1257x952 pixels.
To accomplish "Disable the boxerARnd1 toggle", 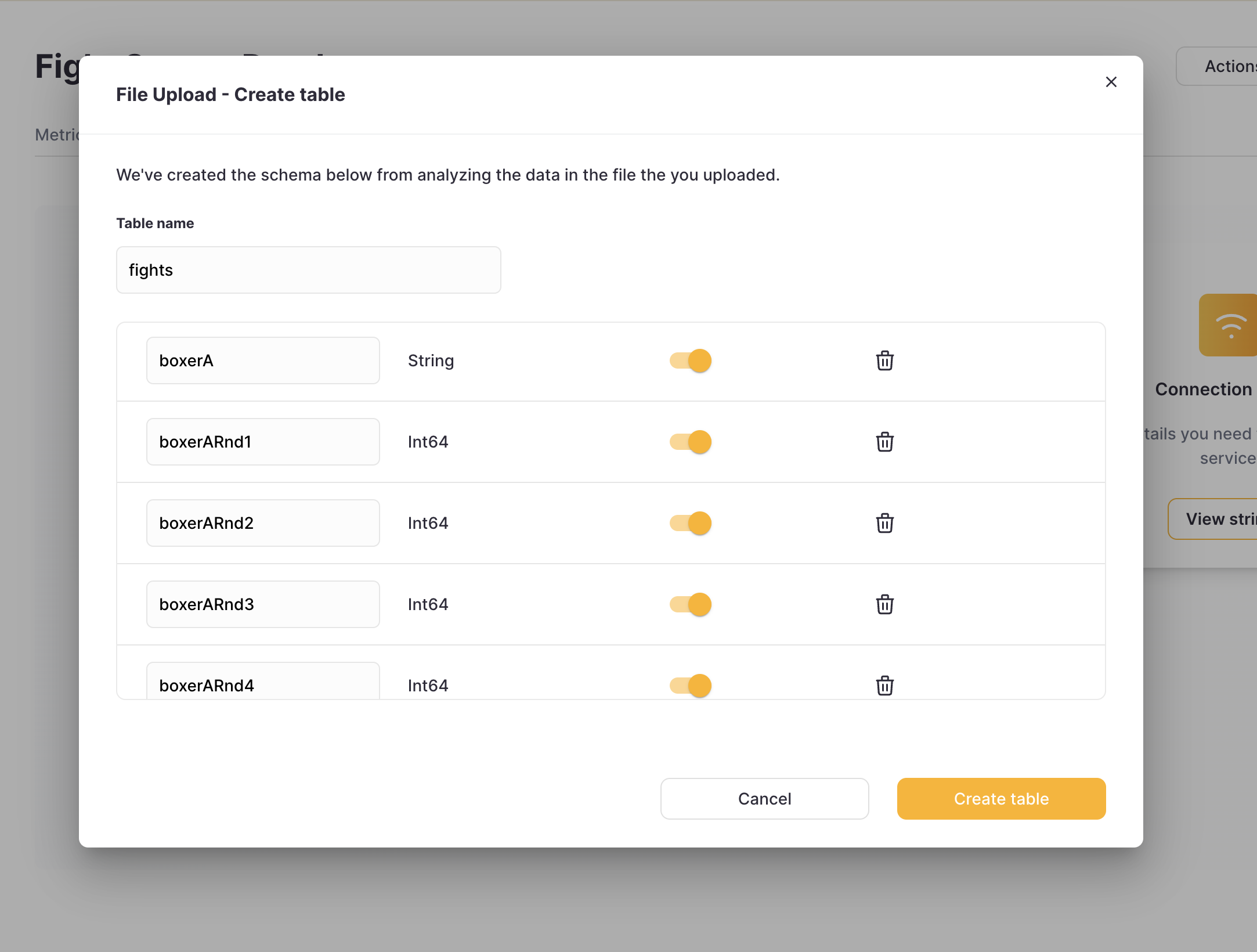I will tap(691, 442).
